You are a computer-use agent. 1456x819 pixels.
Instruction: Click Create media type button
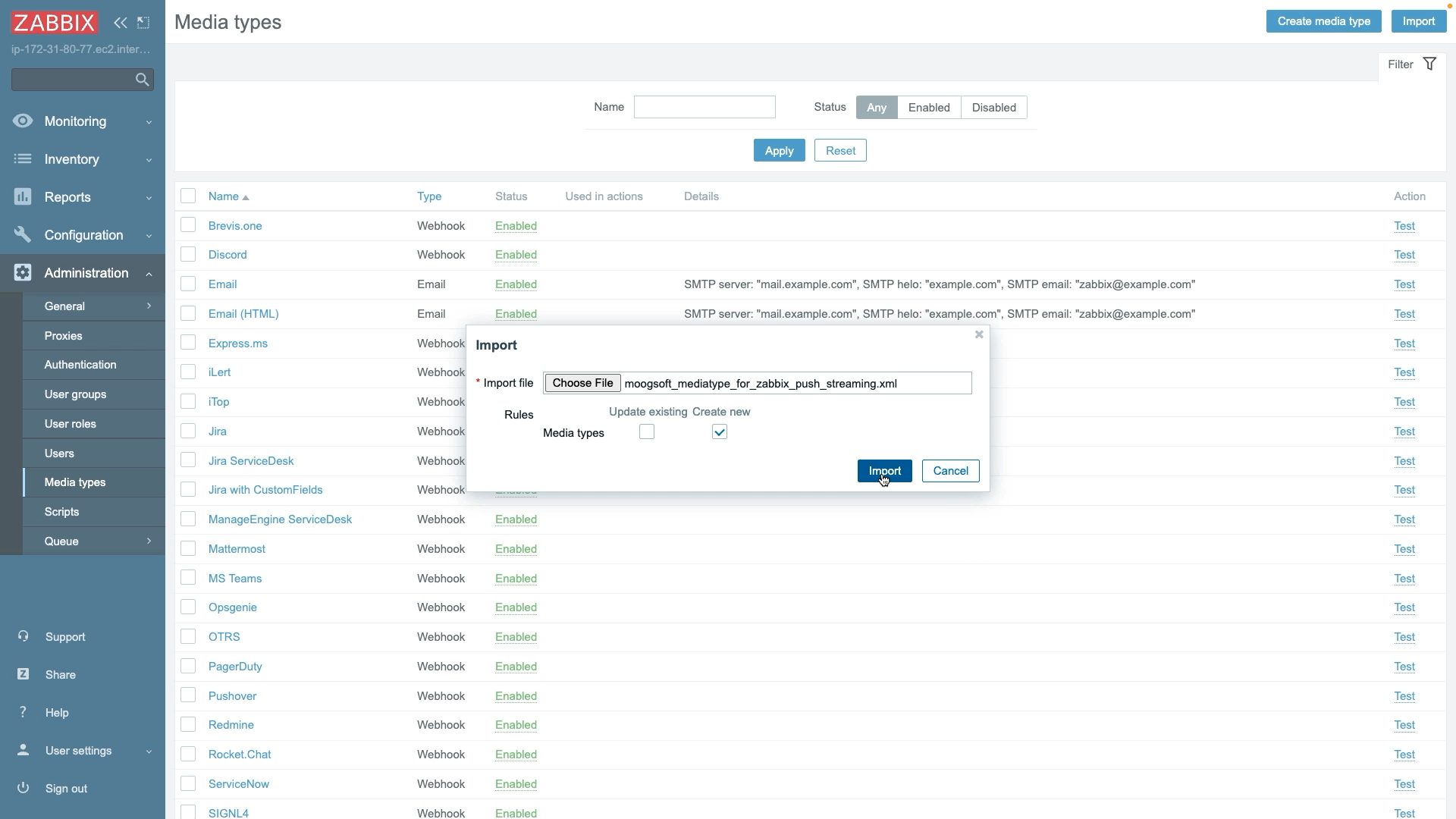(1323, 21)
